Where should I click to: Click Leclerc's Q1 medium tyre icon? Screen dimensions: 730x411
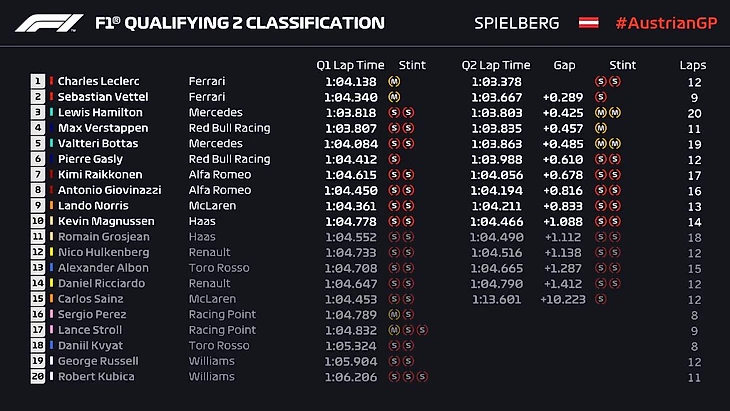tap(394, 81)
